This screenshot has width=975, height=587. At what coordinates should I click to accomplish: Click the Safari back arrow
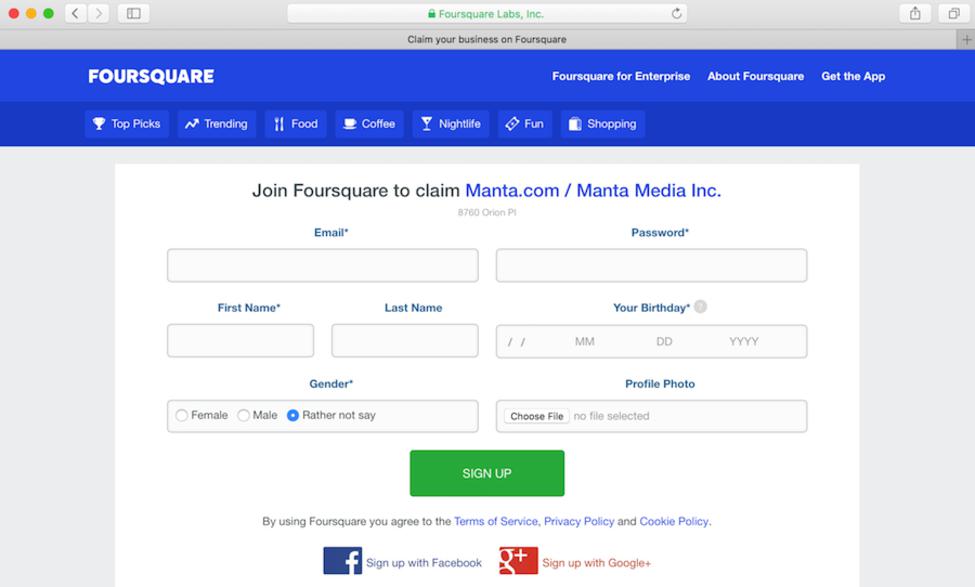click(x=75, y=13)
